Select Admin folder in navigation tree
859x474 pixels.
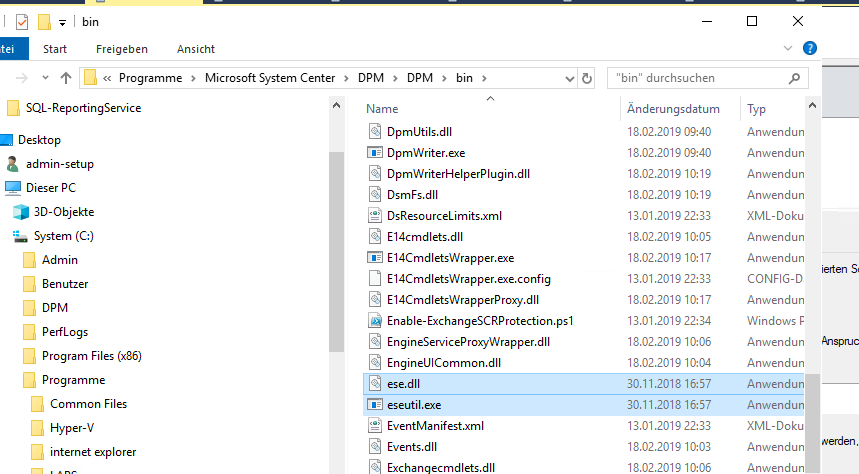click(x=60, y=260)
